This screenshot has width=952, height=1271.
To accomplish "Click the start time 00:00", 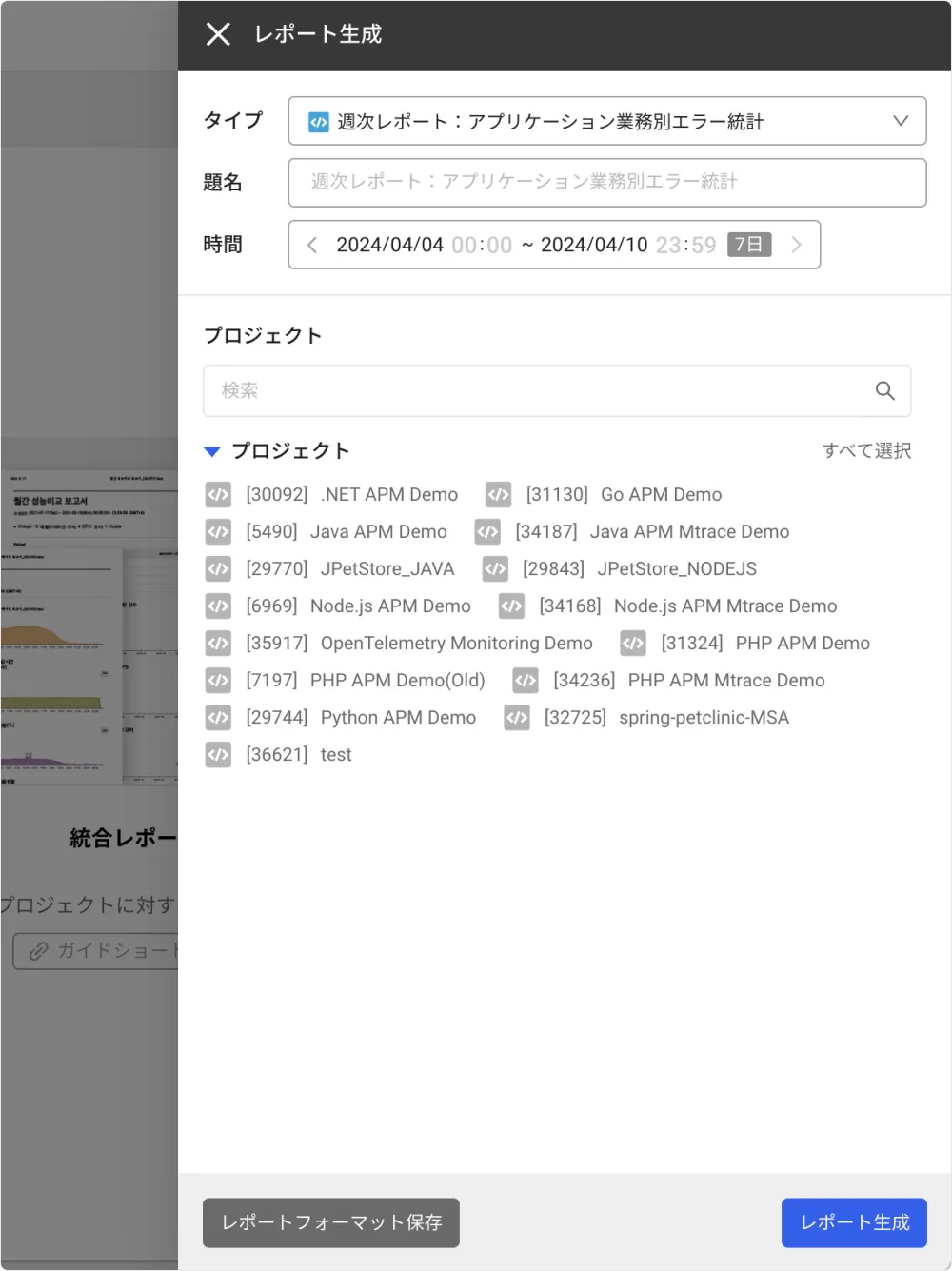I will (482, 245).
